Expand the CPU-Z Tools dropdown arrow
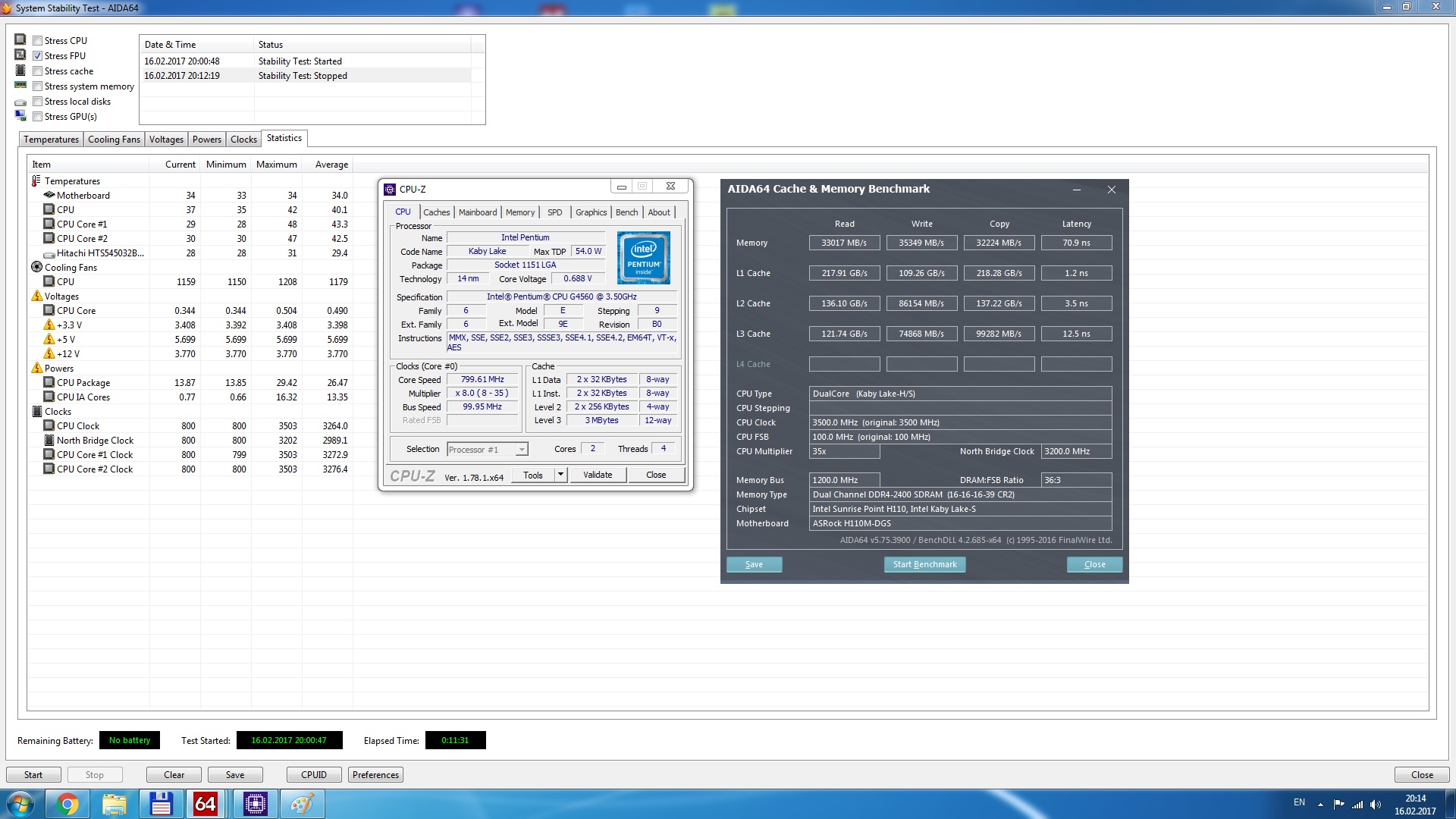Image resolution: width=1456 pixels, height=819 pixels. coord(560,475)
